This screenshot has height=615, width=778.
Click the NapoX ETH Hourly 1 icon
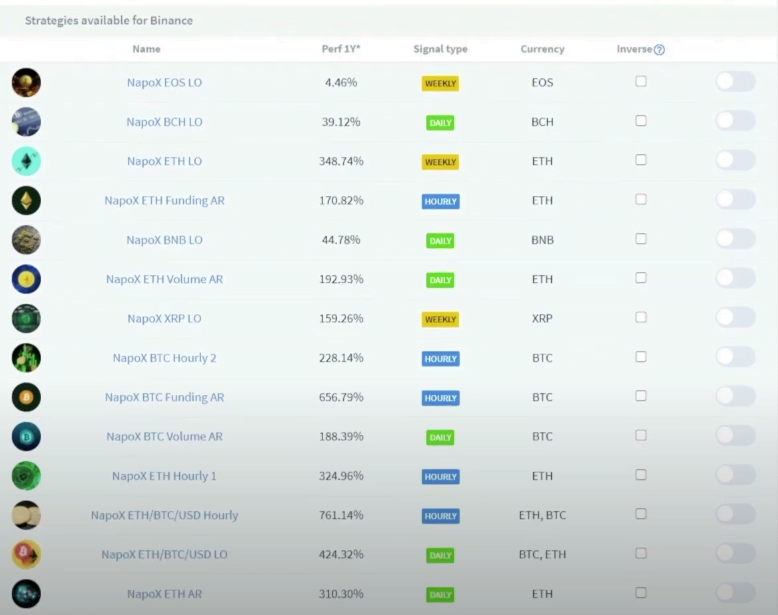tap(26, 476)
